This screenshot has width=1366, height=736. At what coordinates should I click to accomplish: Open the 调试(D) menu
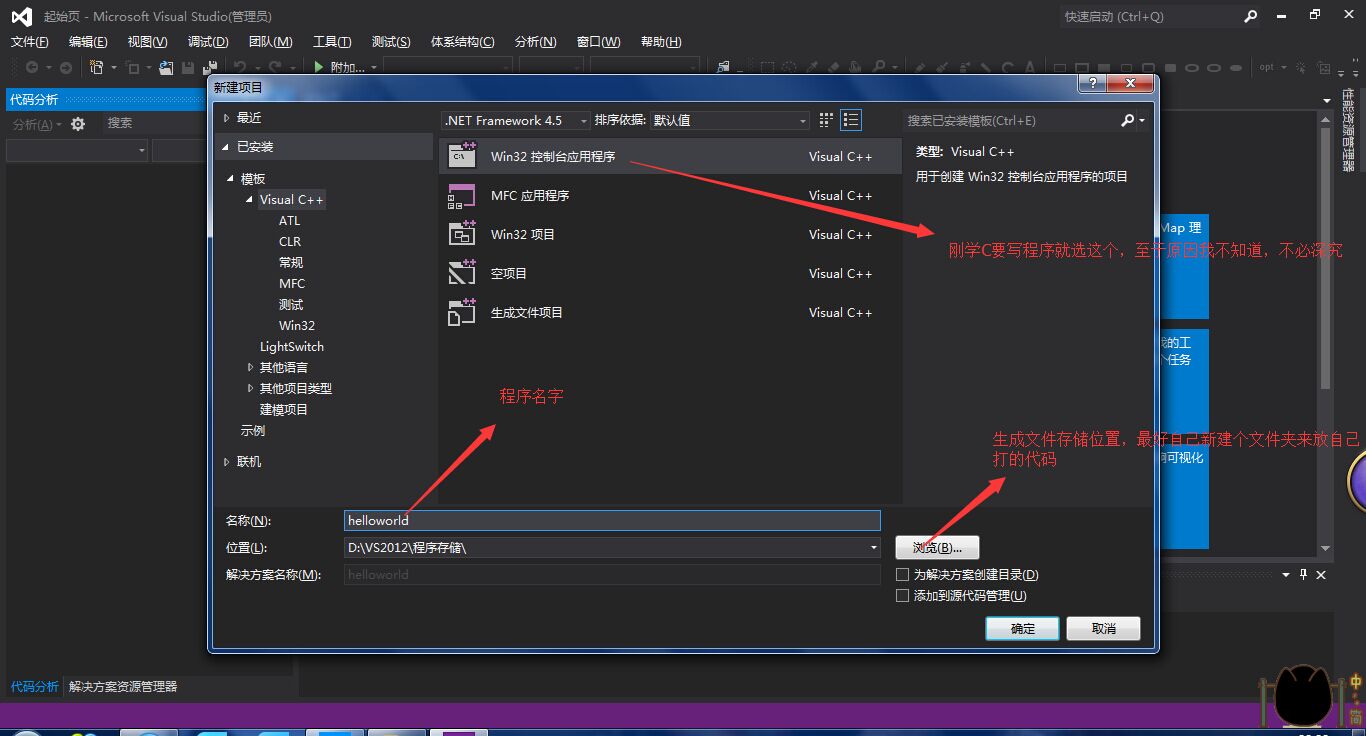coord(208,42)
